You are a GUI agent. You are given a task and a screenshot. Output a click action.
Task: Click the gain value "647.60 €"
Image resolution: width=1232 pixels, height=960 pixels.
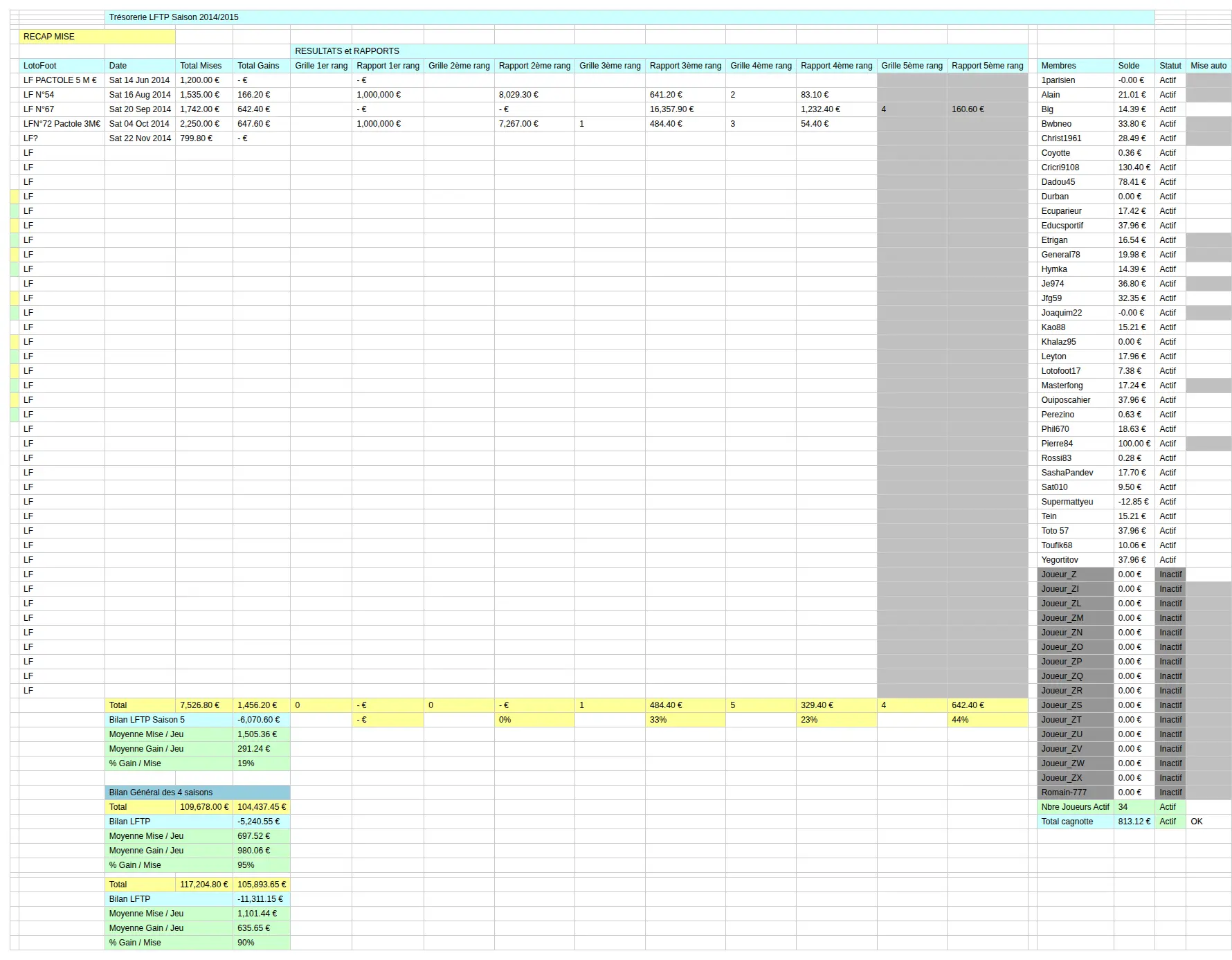pyautogui.click(x=262, y=124)
